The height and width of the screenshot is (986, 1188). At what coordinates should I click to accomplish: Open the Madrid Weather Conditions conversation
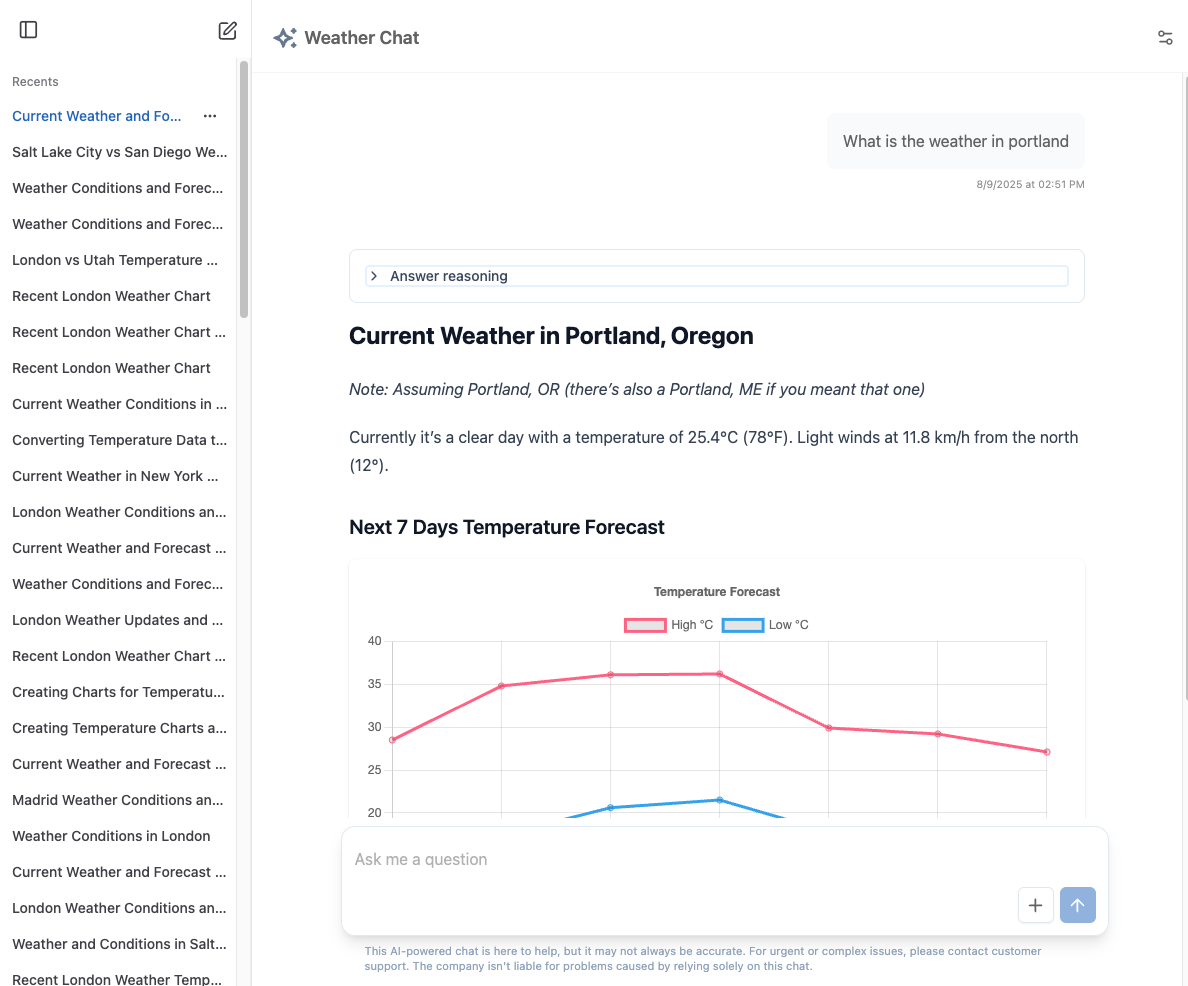(117, 800)
